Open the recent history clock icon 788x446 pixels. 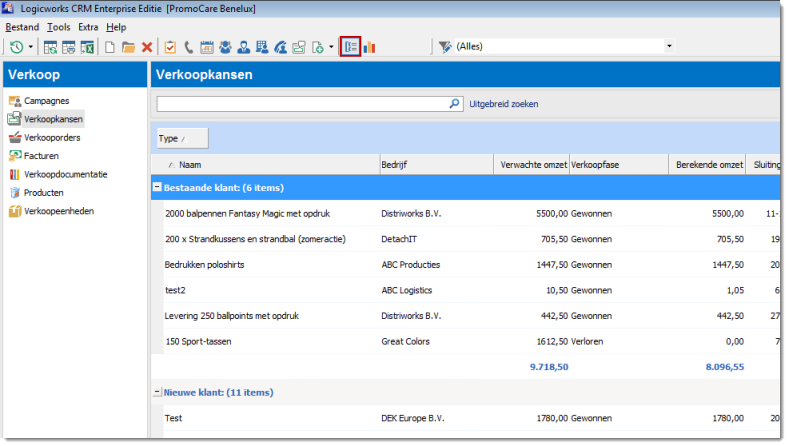17,47
